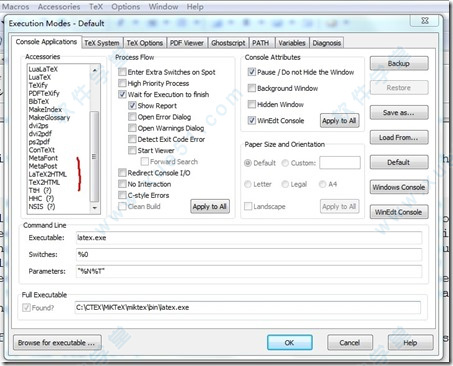Open the Help menu

[x=195, y=7]
